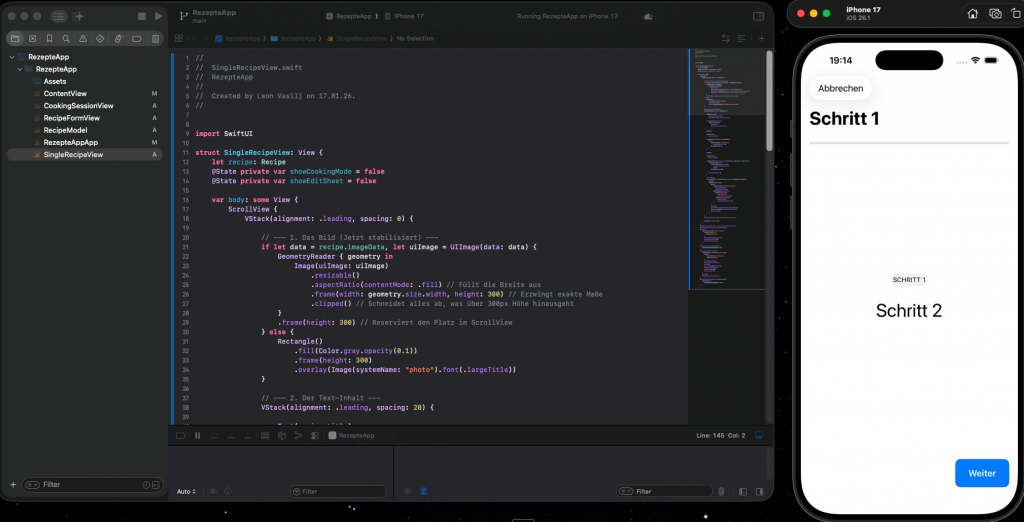Image resolution: width=1024 pixels, height=522 pixels.
Task: Open the Auto variables scope dropdown
Action: pos(185,492)
